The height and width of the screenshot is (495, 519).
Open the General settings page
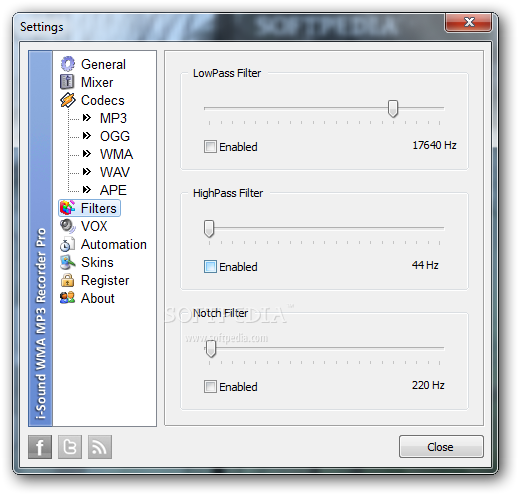tap(103, 64)
